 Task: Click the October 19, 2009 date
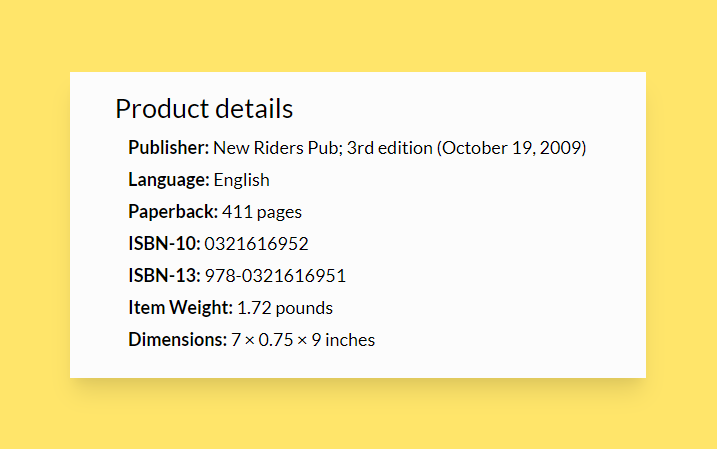click(x=511, y=148)
